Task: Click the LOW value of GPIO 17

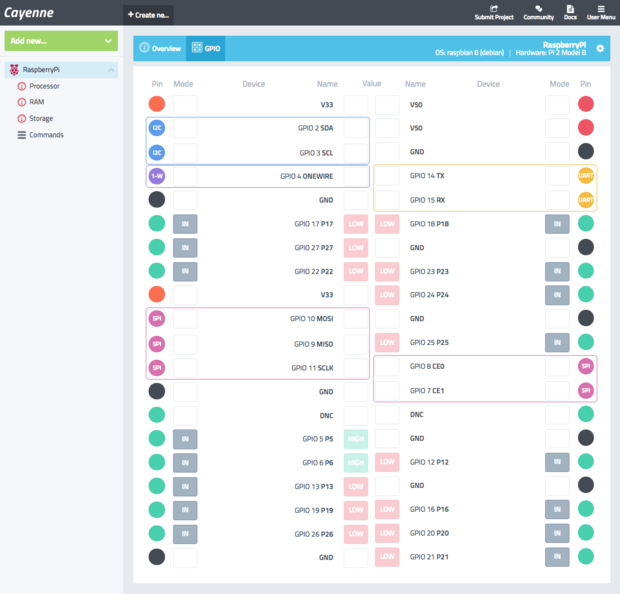Action: [356, 224]
